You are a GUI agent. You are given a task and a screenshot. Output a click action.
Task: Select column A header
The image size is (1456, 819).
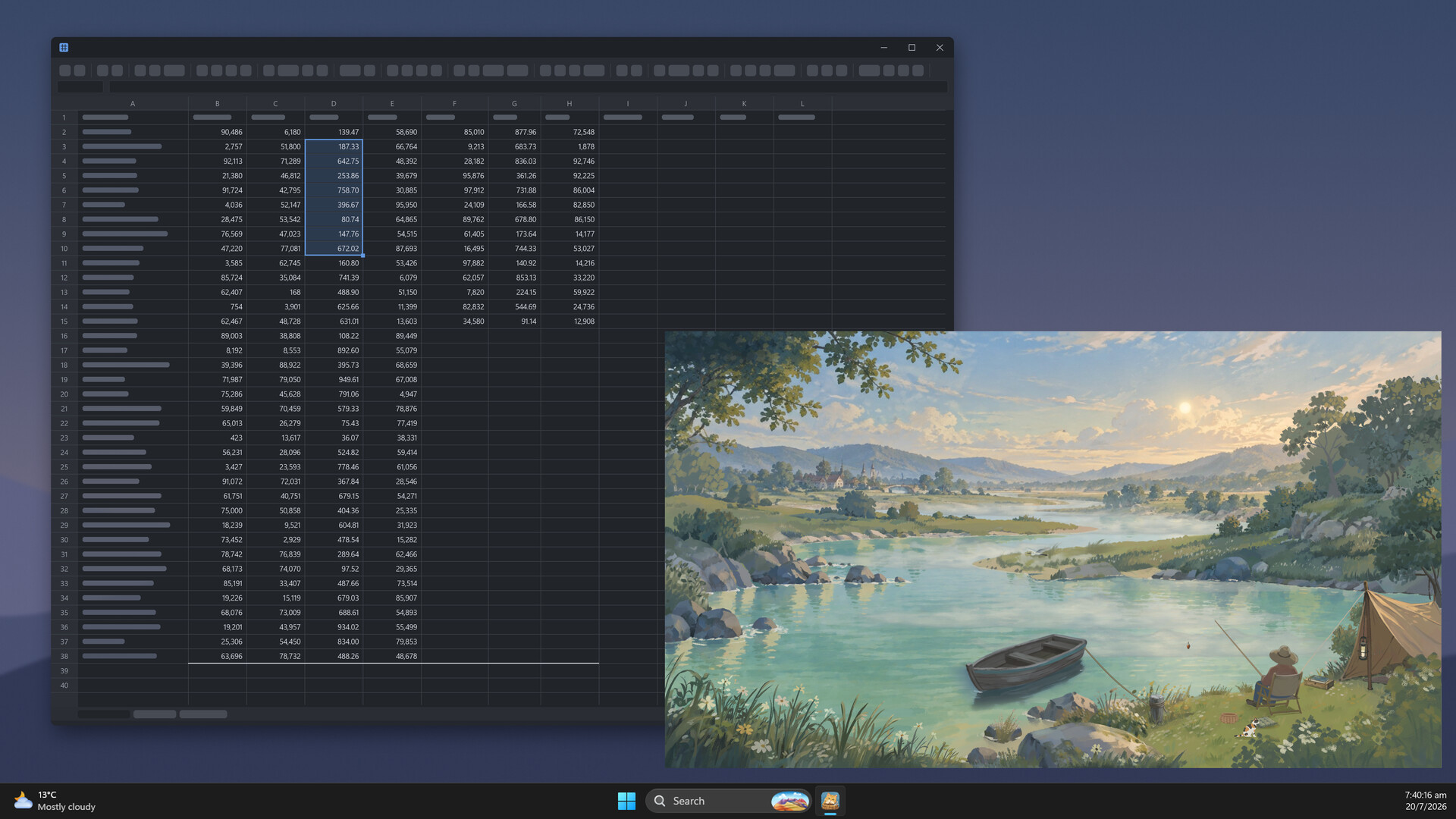click(x=133, y=103)
